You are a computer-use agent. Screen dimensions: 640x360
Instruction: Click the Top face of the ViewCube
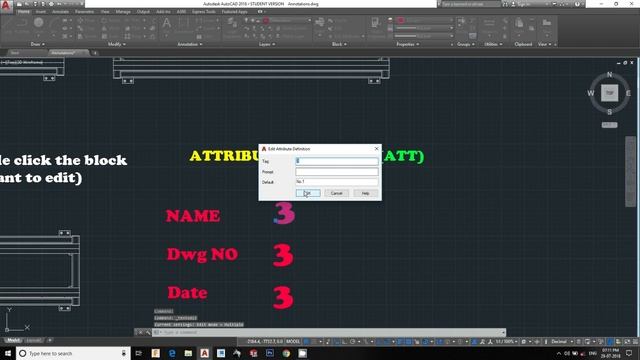click(x=609, y=93)
